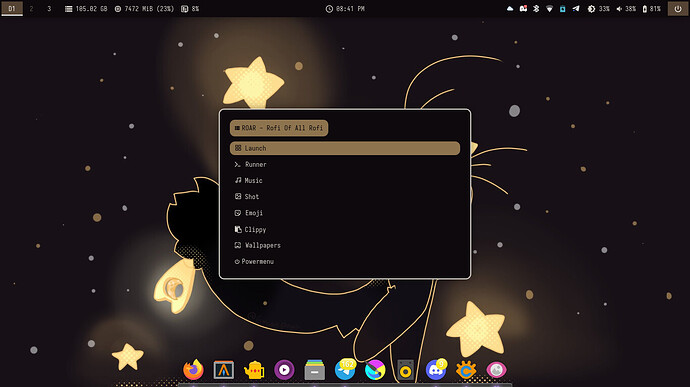This screenshot has height=387, width=690.
Task: Click the Wi-Fi status icon
Action: click(x=549, y=8)
